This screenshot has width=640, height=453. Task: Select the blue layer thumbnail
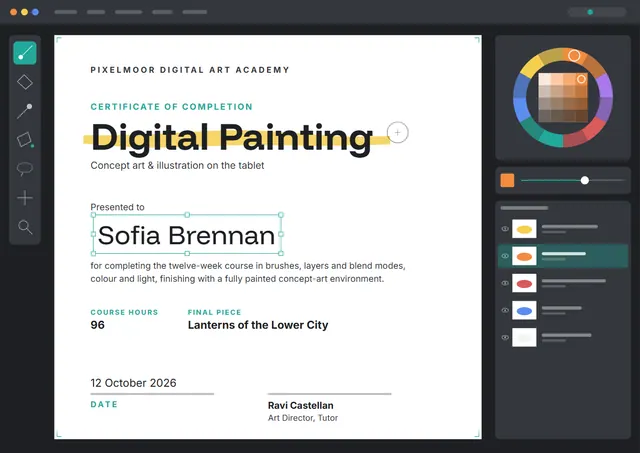click(524, 311)
